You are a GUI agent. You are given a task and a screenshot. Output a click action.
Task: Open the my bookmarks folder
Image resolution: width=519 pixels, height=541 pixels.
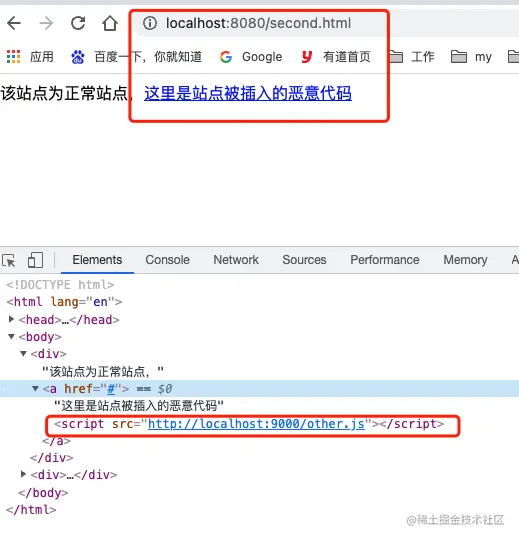click(x=471, y=57)
